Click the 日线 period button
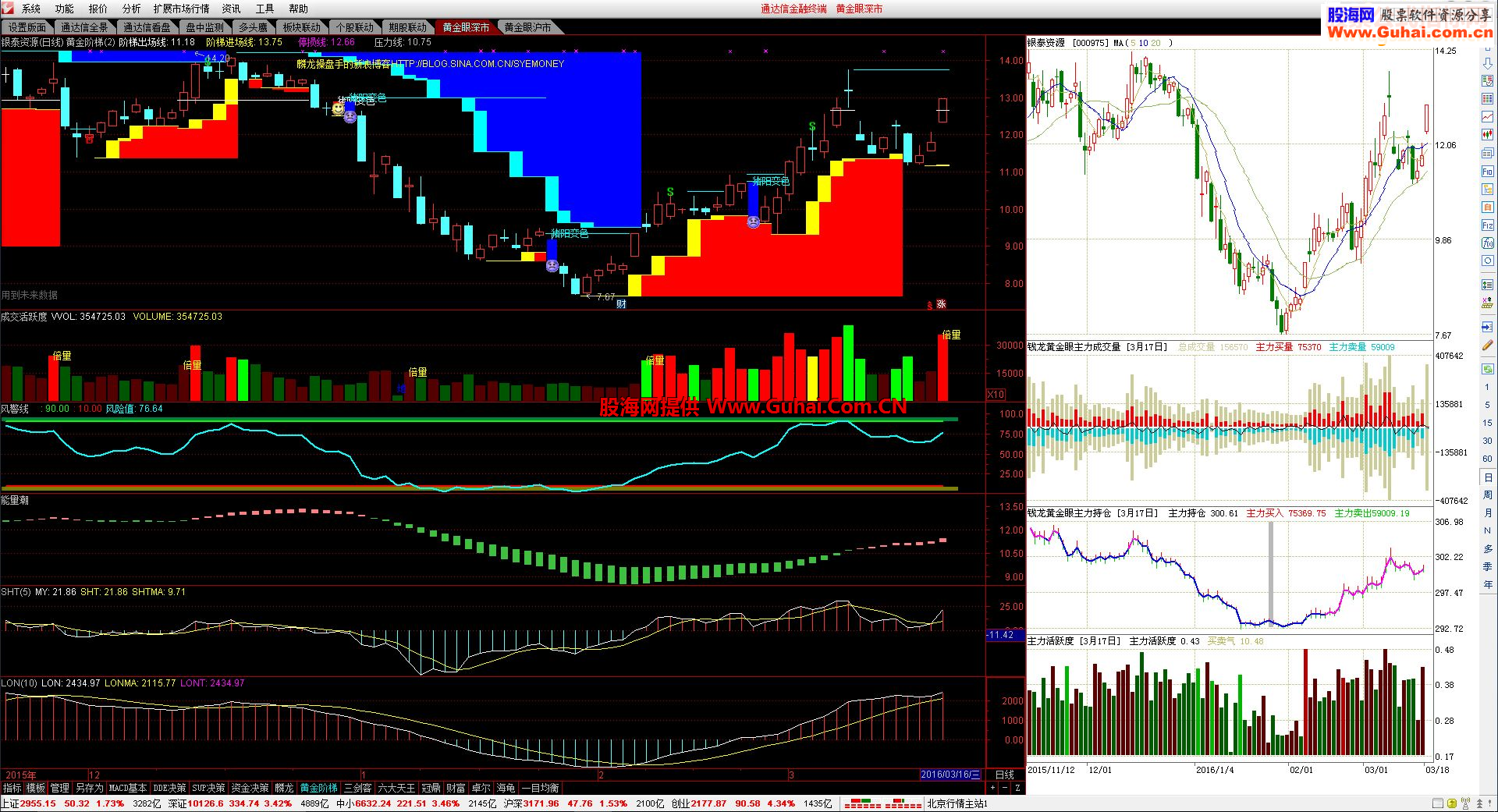1498x812 pixels. click(1005, 775)
